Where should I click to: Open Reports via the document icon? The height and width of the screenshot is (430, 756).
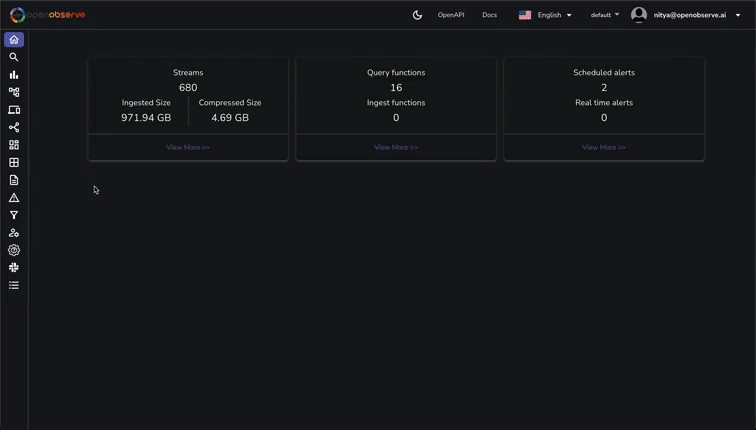tap(14, 180)
